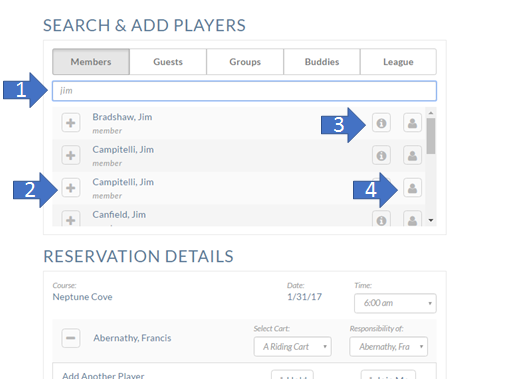531x379 pixels.
Task: Click the course name 'Neptune Cove'
Action: tap(83, 297)
